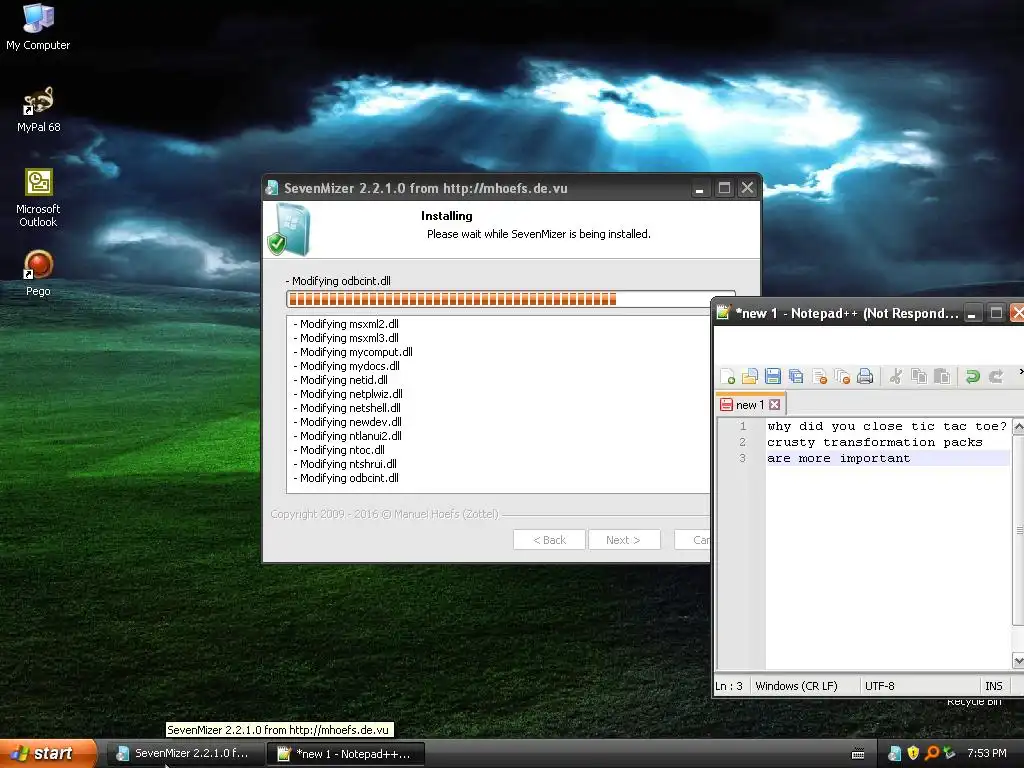Click the Notepad++ title bar app icon

[723, 313]
